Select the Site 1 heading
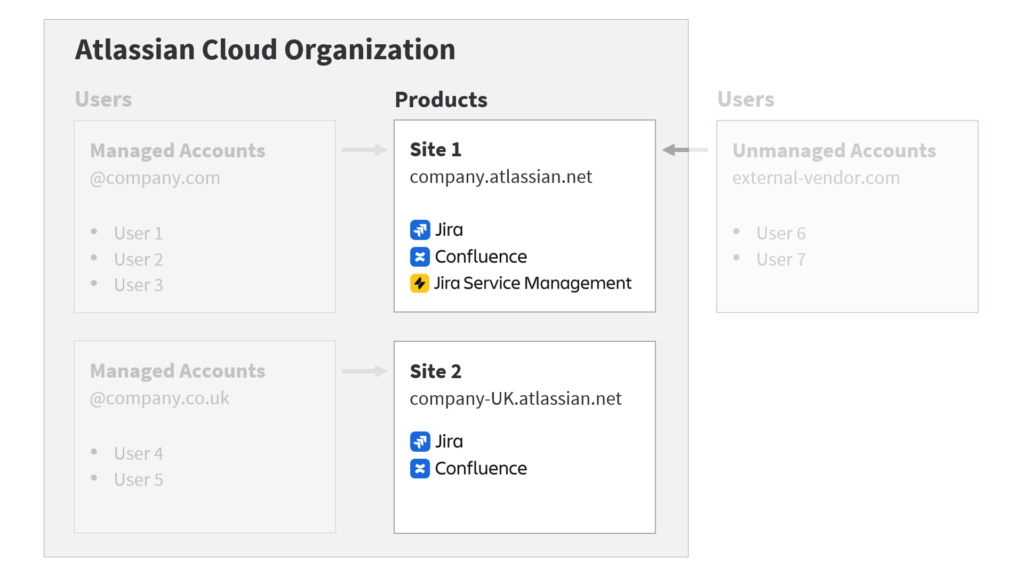 tap(435, 150)
